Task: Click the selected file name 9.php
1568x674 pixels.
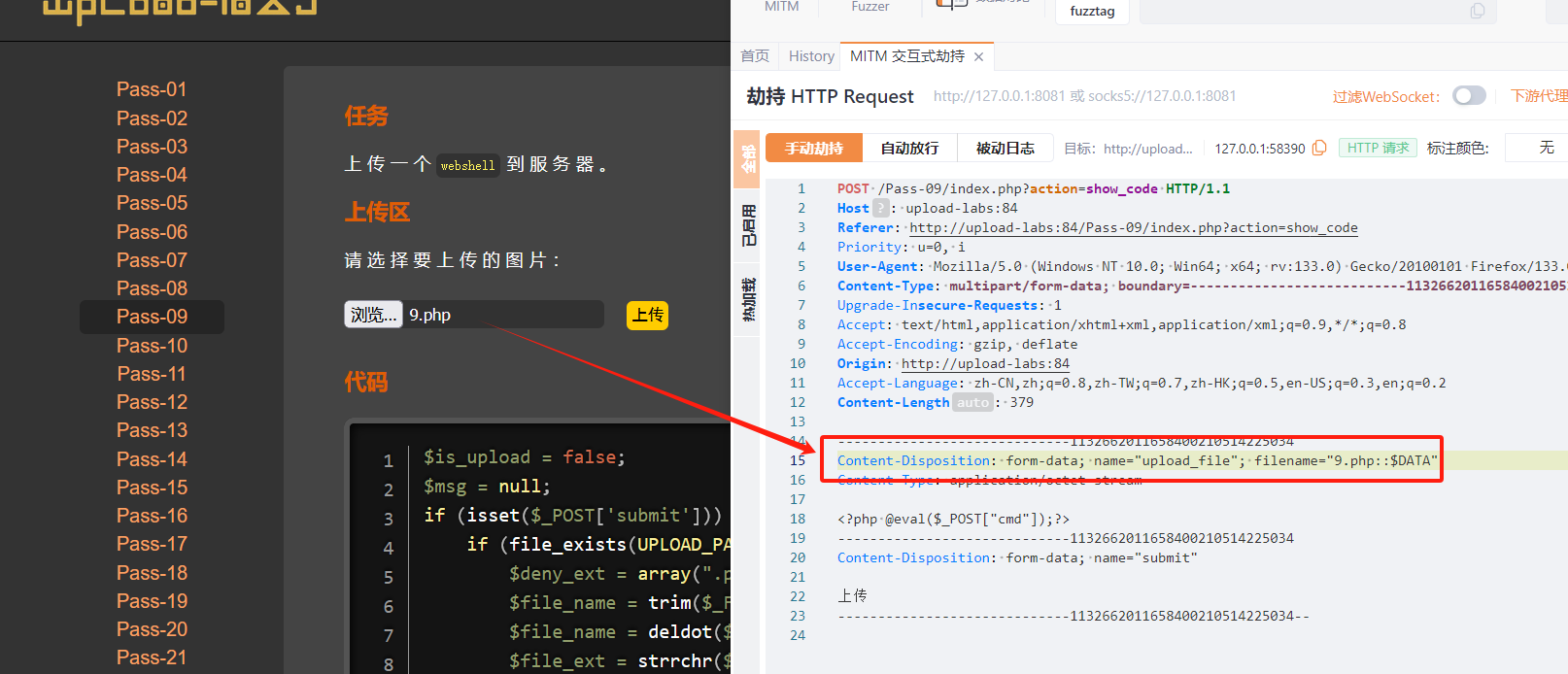Action: click(429, 315)
